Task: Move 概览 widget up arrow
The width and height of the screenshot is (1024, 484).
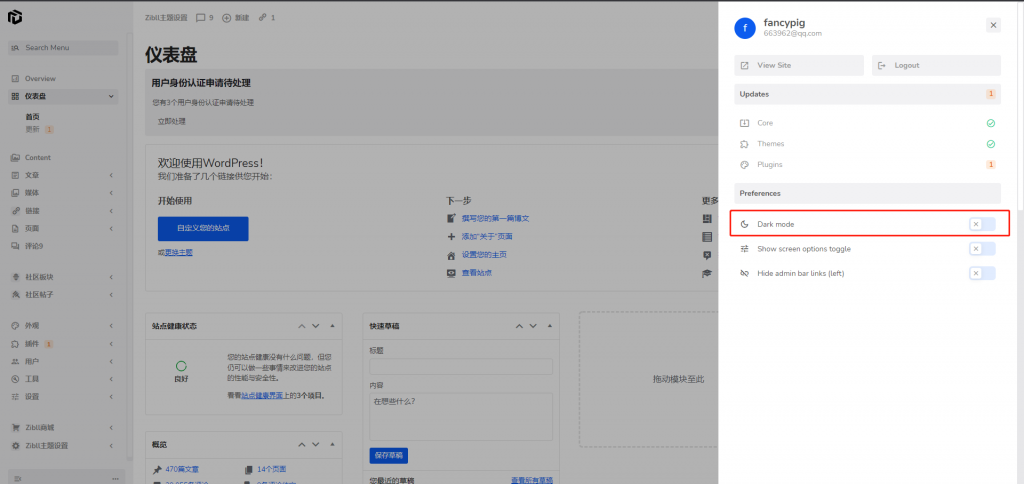Action: [302, 445]
